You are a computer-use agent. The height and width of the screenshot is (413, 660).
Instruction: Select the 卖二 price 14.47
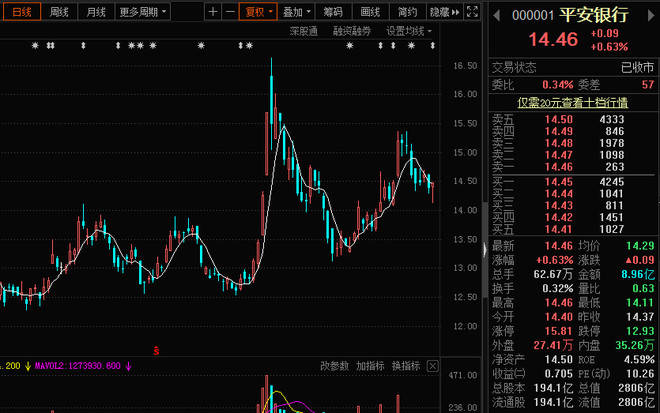(x=559, y=155)
